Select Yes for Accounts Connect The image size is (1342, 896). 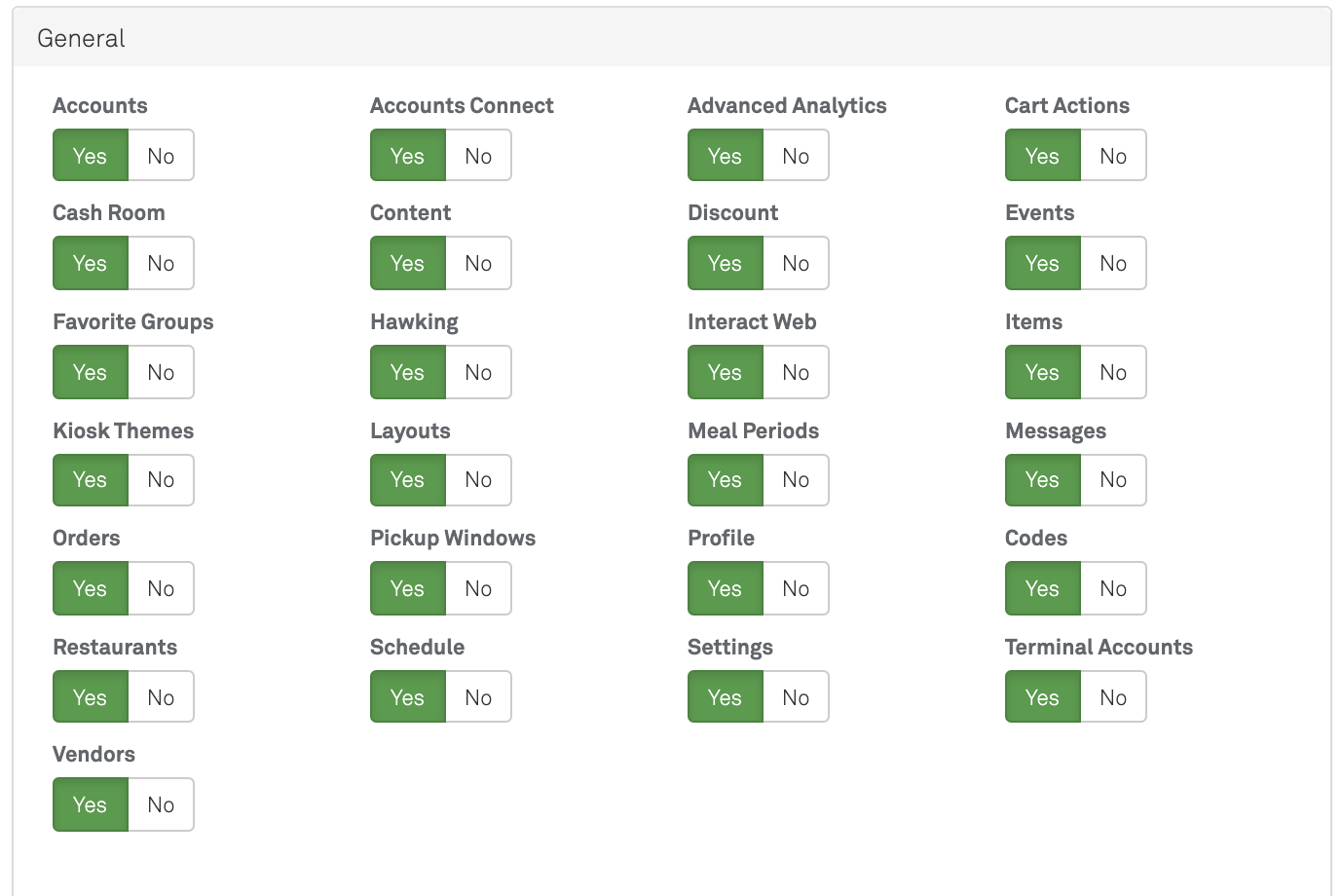pyautogui.click(x=407, y=156)
